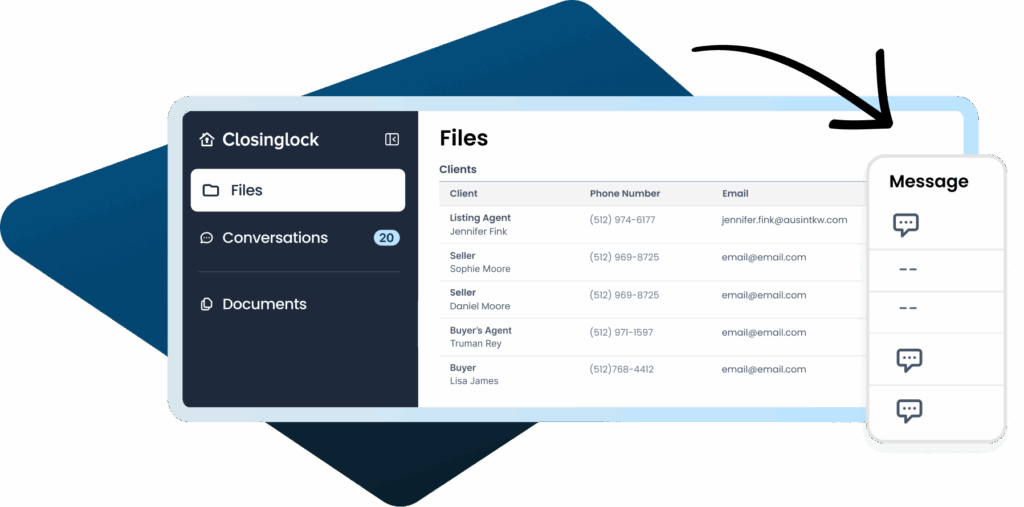The width and height of the screenshot is (1024, 507).
Task: Select Buyer Lisa James cell
Action: 474,374
